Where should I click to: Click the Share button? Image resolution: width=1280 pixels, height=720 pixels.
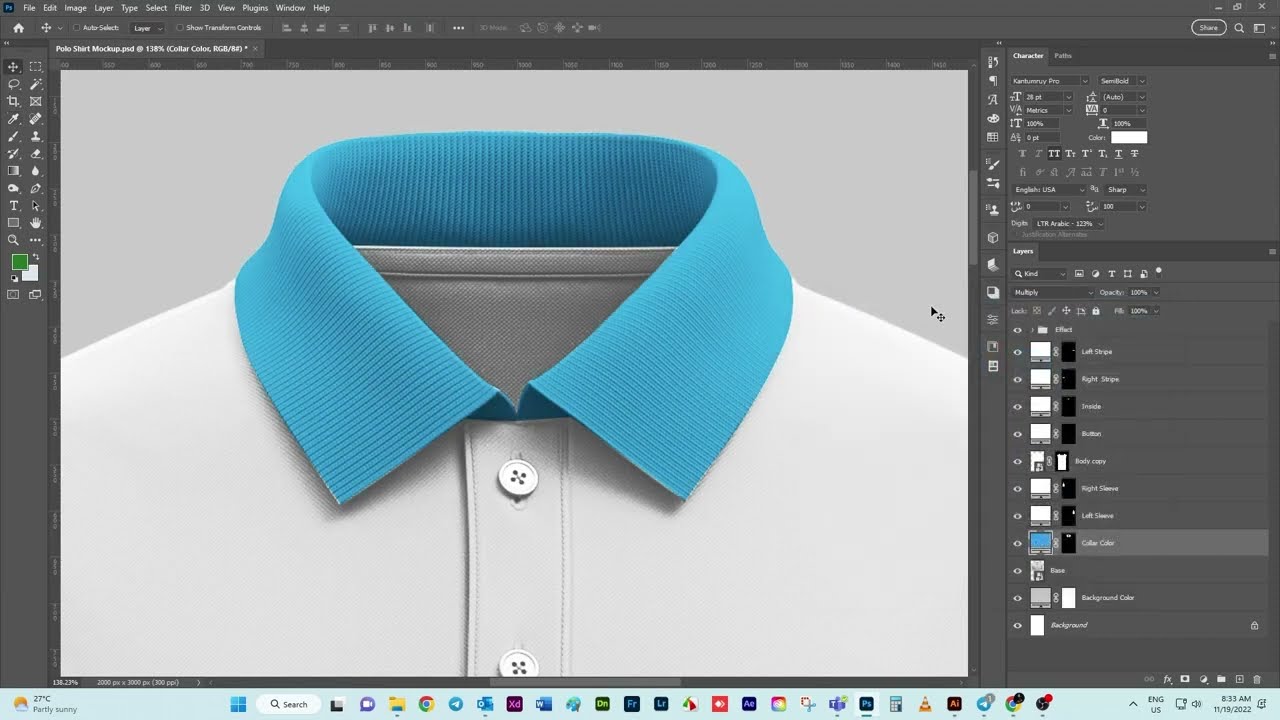pos(1209,28)
